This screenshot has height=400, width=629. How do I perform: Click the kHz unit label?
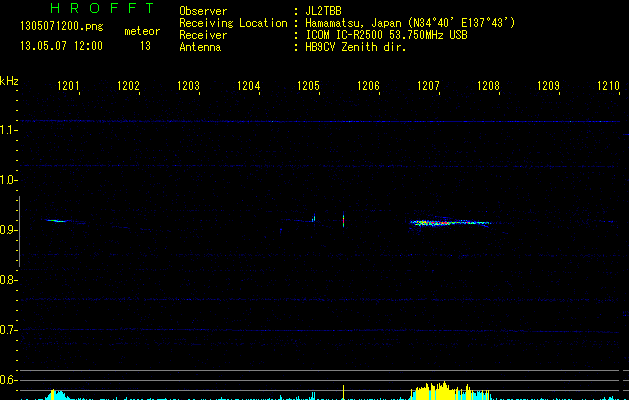pyautogui.click(x=9, y=81)
